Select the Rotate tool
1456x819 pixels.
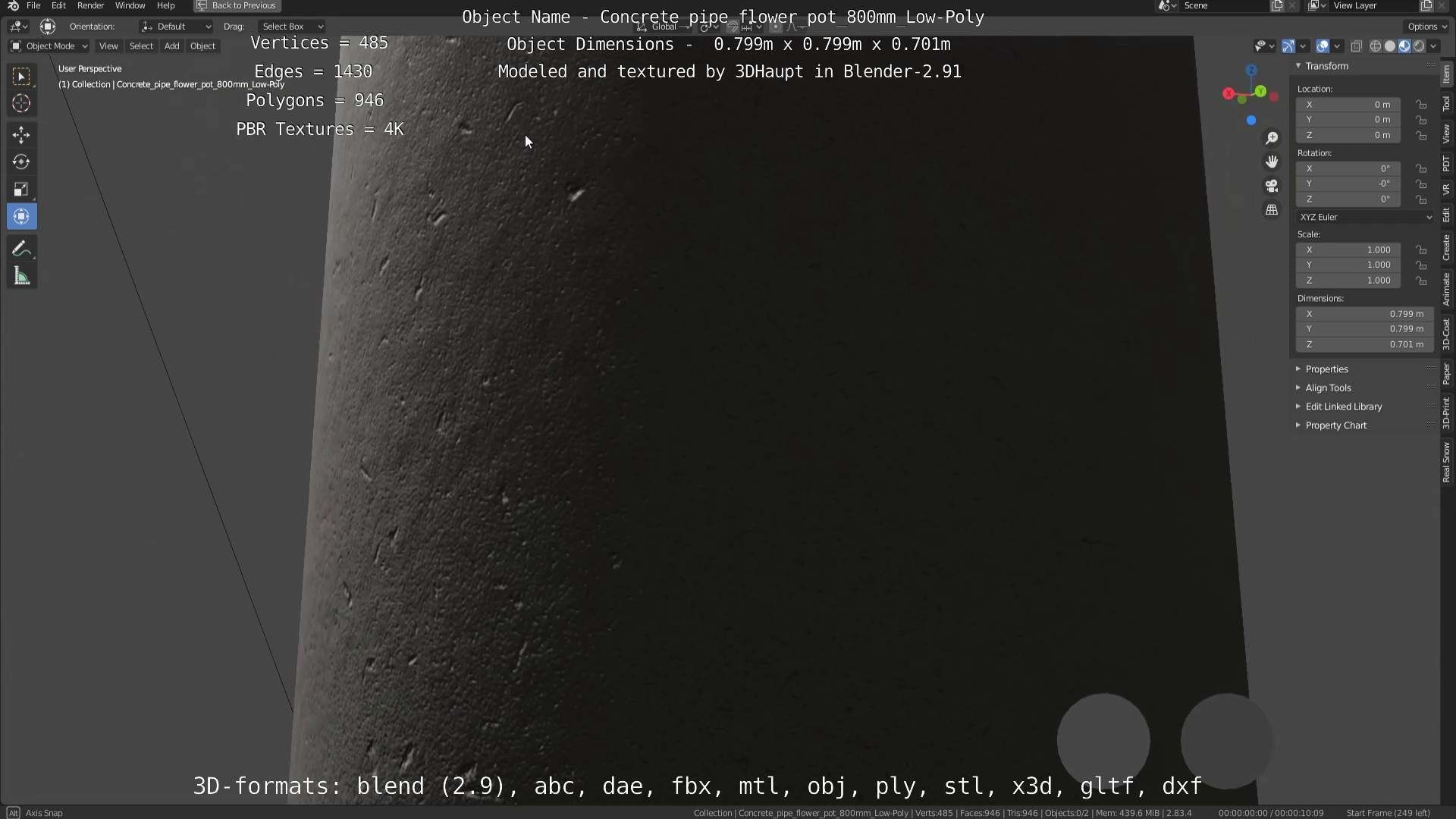tap(21, 162)
